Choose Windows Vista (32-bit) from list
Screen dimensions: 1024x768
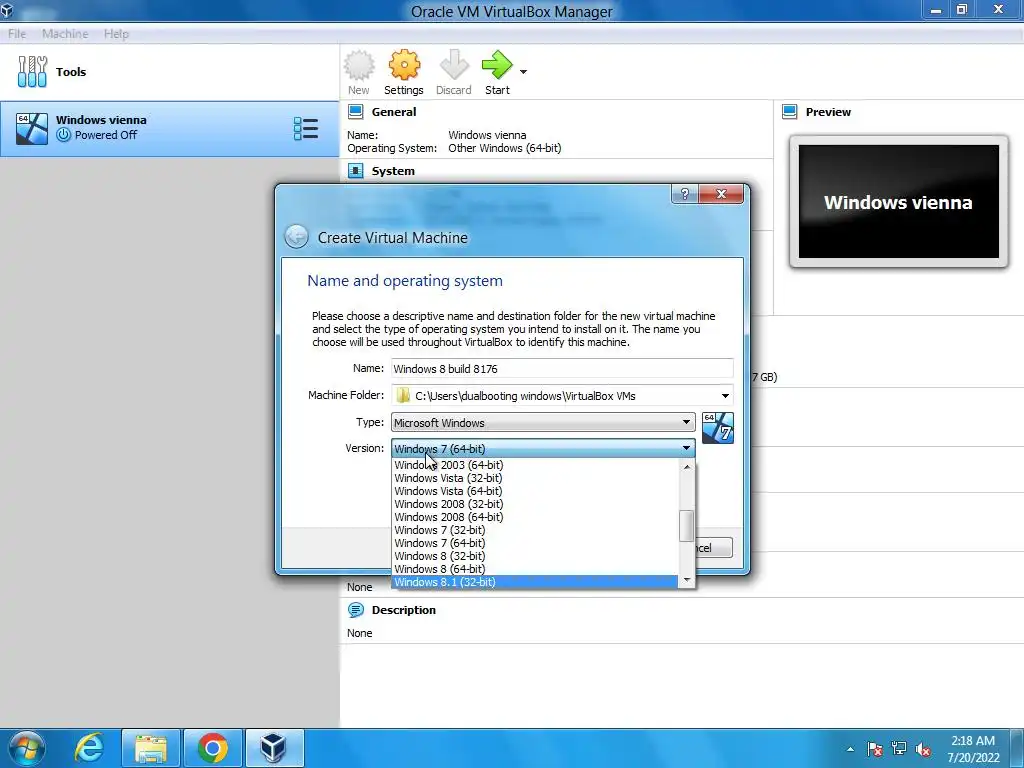coord(534,478)
